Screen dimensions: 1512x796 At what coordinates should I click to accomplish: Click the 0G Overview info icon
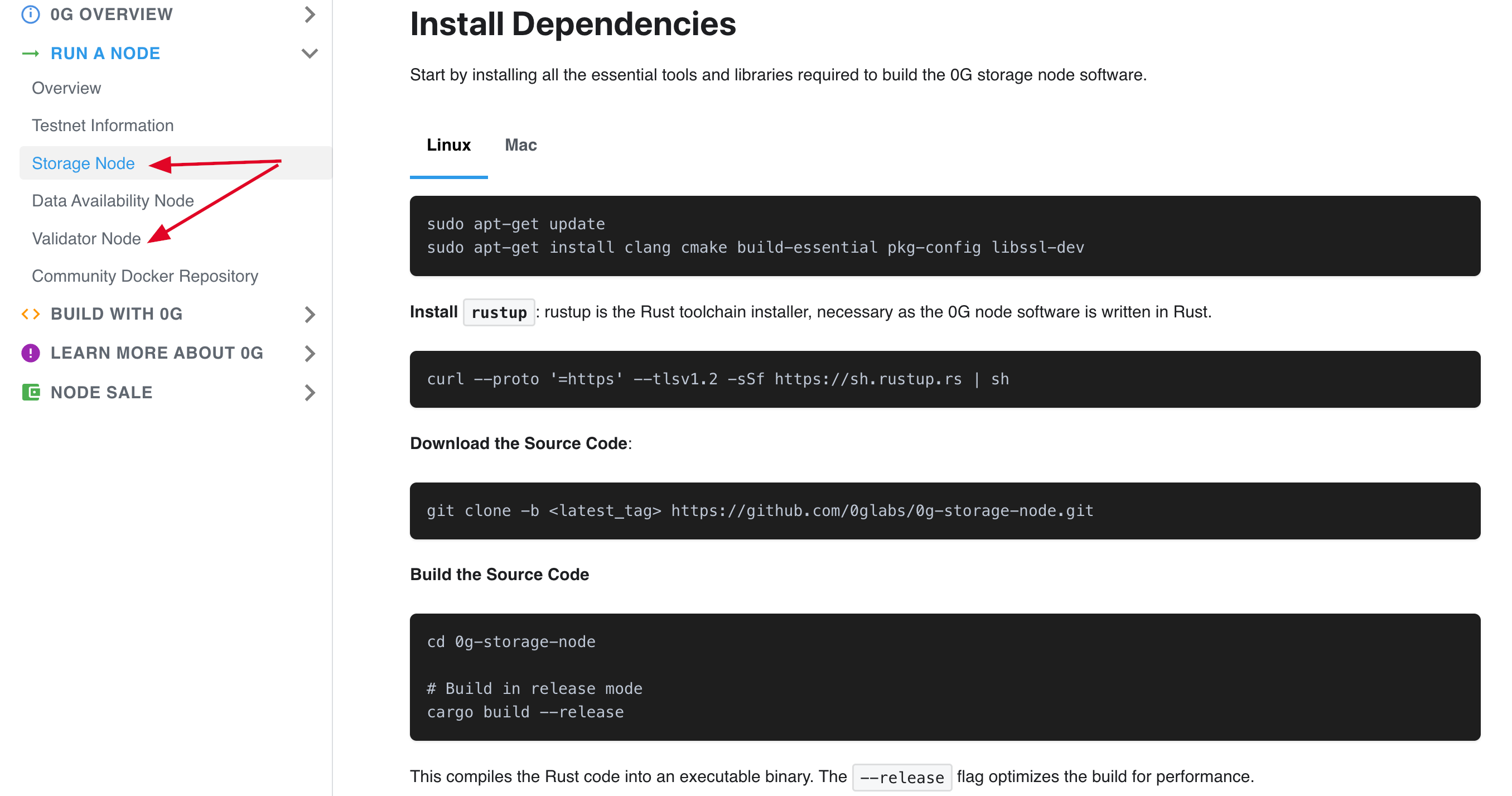click(31, 14)
